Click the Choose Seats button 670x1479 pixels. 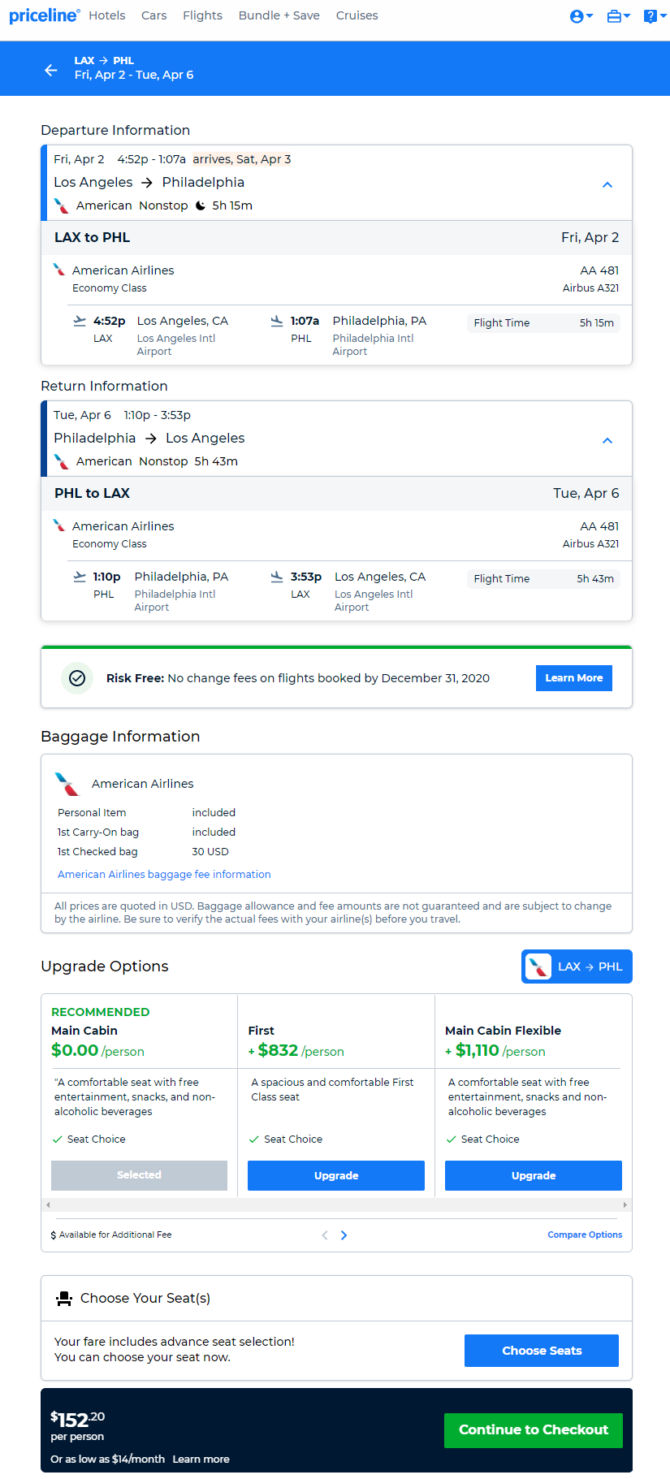(x=541, y=1350)
